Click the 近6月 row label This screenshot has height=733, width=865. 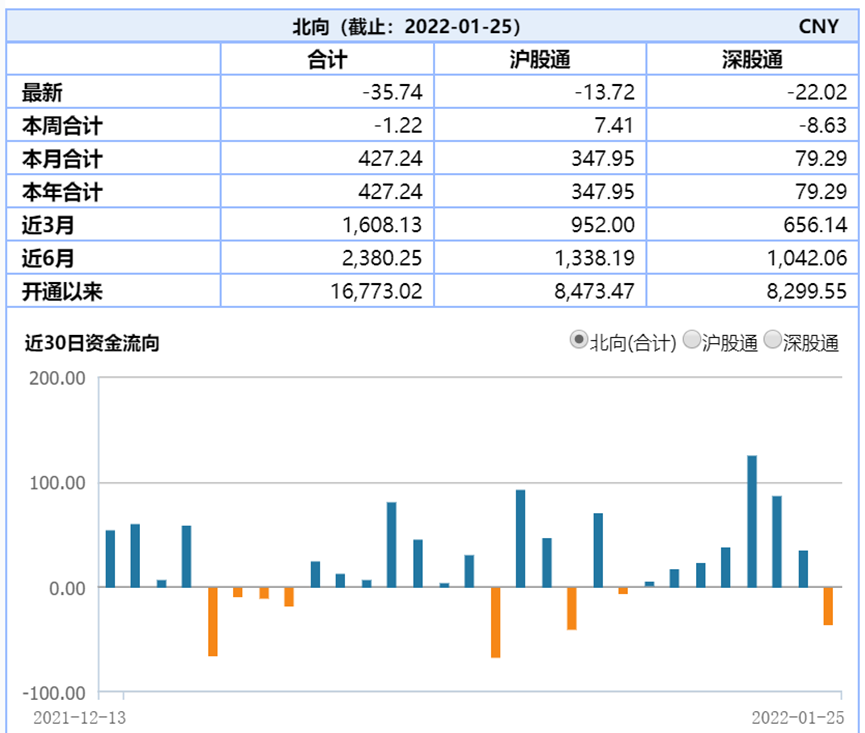click(47, 258)
